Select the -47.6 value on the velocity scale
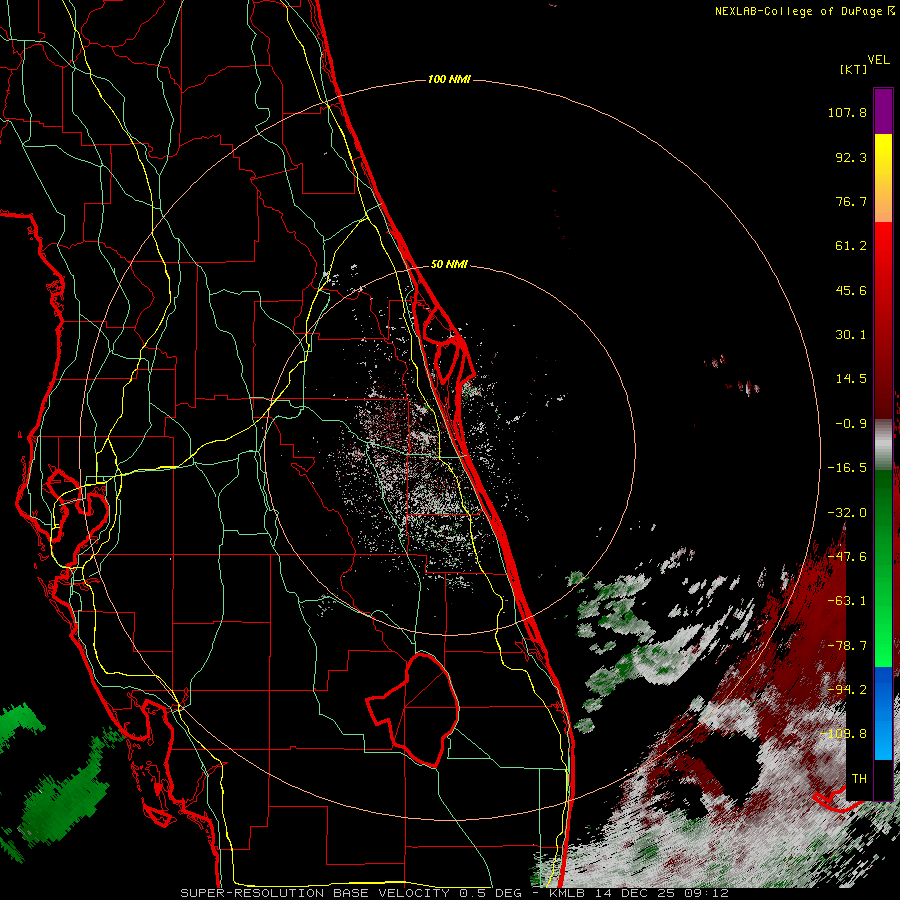The width and height of the screenshot is (900, 900). pos(847,557)
